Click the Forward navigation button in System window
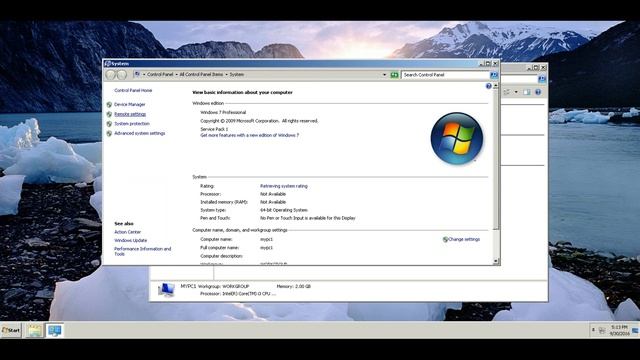The image size is (640, 360). [x=122, y=75]
